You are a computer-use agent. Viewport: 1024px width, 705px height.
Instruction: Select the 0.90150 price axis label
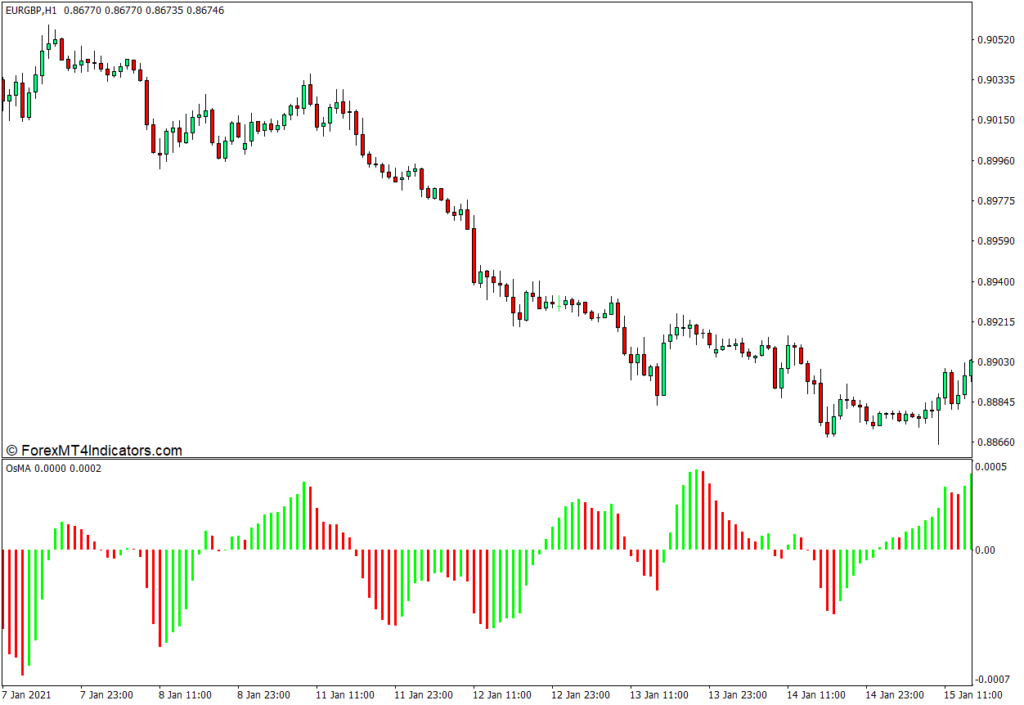[996, 121]
